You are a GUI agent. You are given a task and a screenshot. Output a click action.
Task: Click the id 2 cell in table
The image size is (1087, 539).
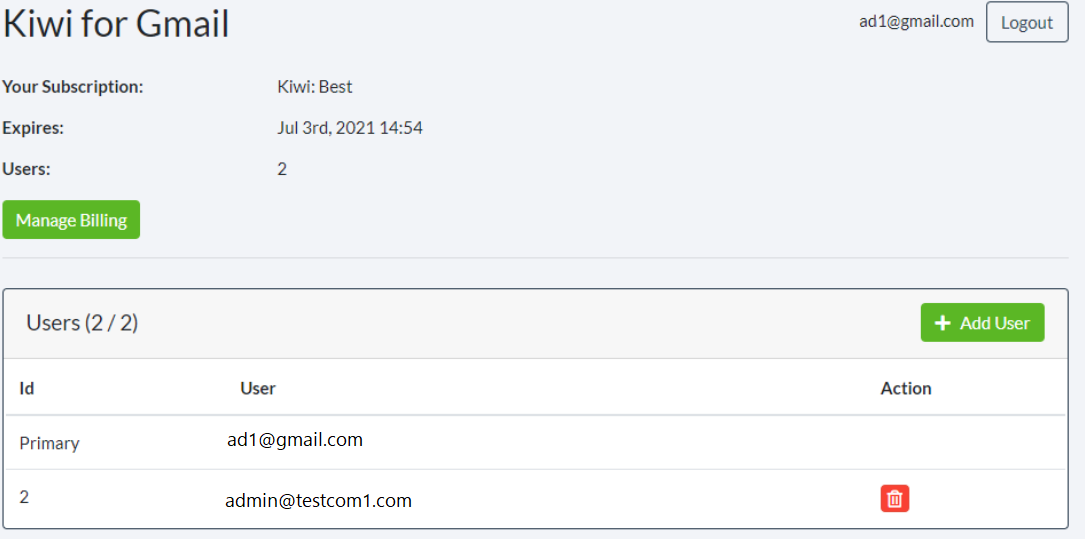pyautogui.click(x=24, y=497)
